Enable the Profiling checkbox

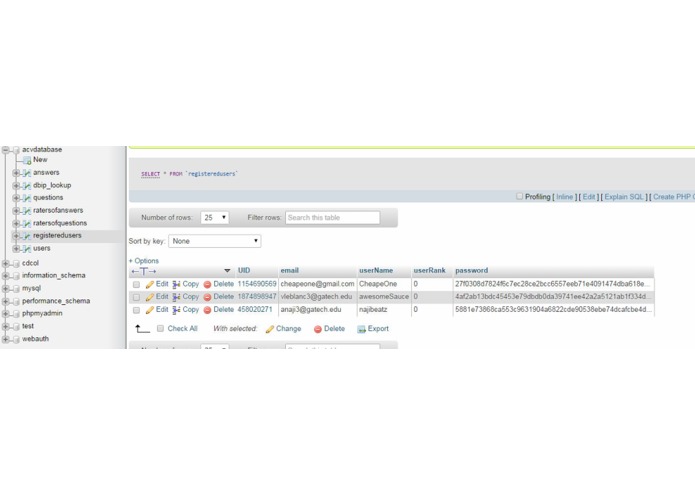click(x=519, y=196)
